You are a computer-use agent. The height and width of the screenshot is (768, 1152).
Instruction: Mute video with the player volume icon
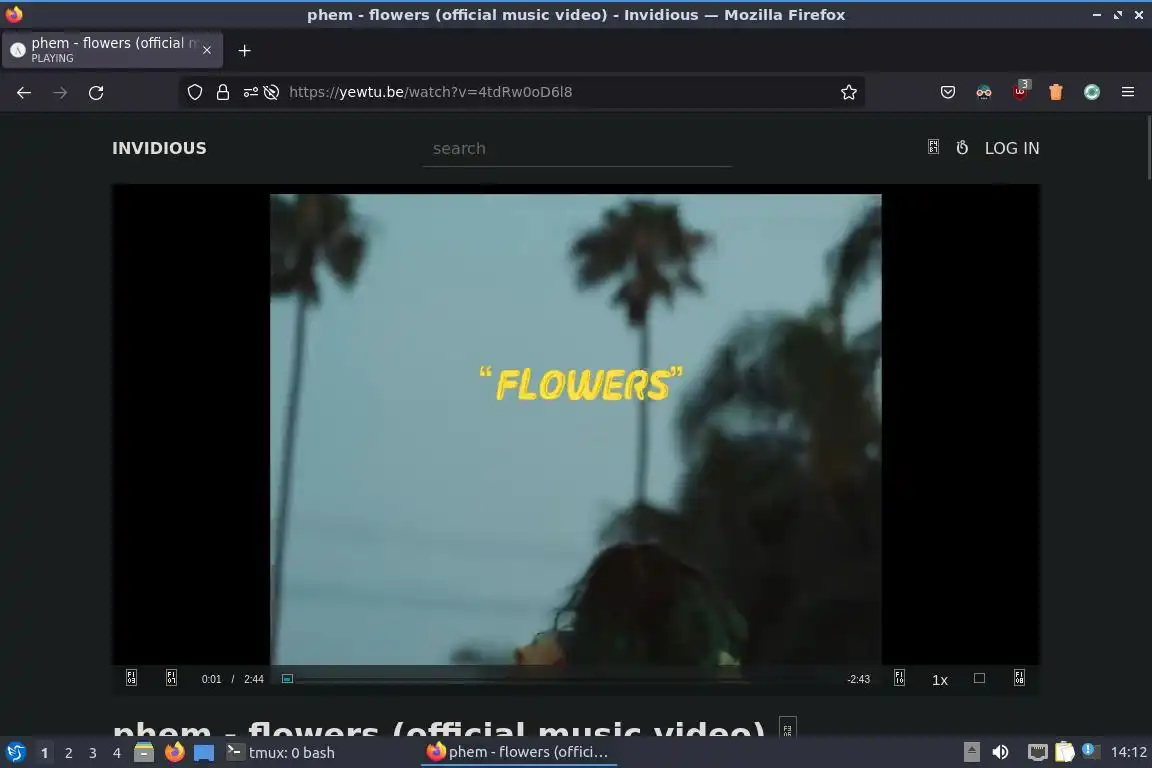(171, 678)
